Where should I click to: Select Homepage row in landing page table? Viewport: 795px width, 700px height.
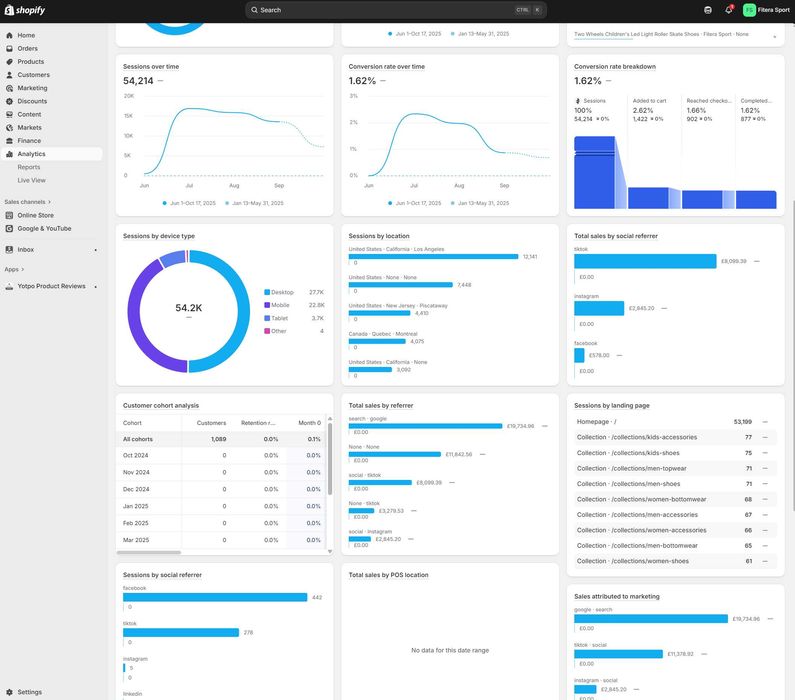point(672,422)
